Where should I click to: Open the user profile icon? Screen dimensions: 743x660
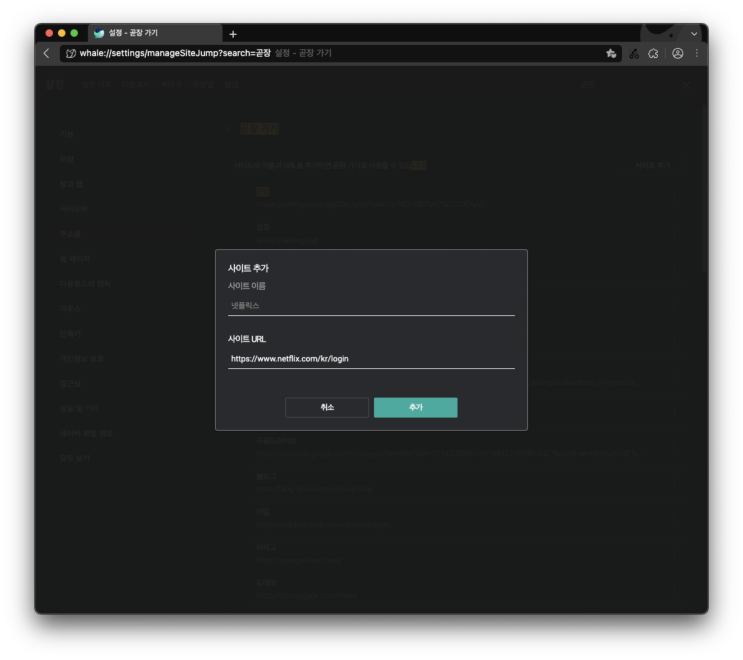coord(678,54)
